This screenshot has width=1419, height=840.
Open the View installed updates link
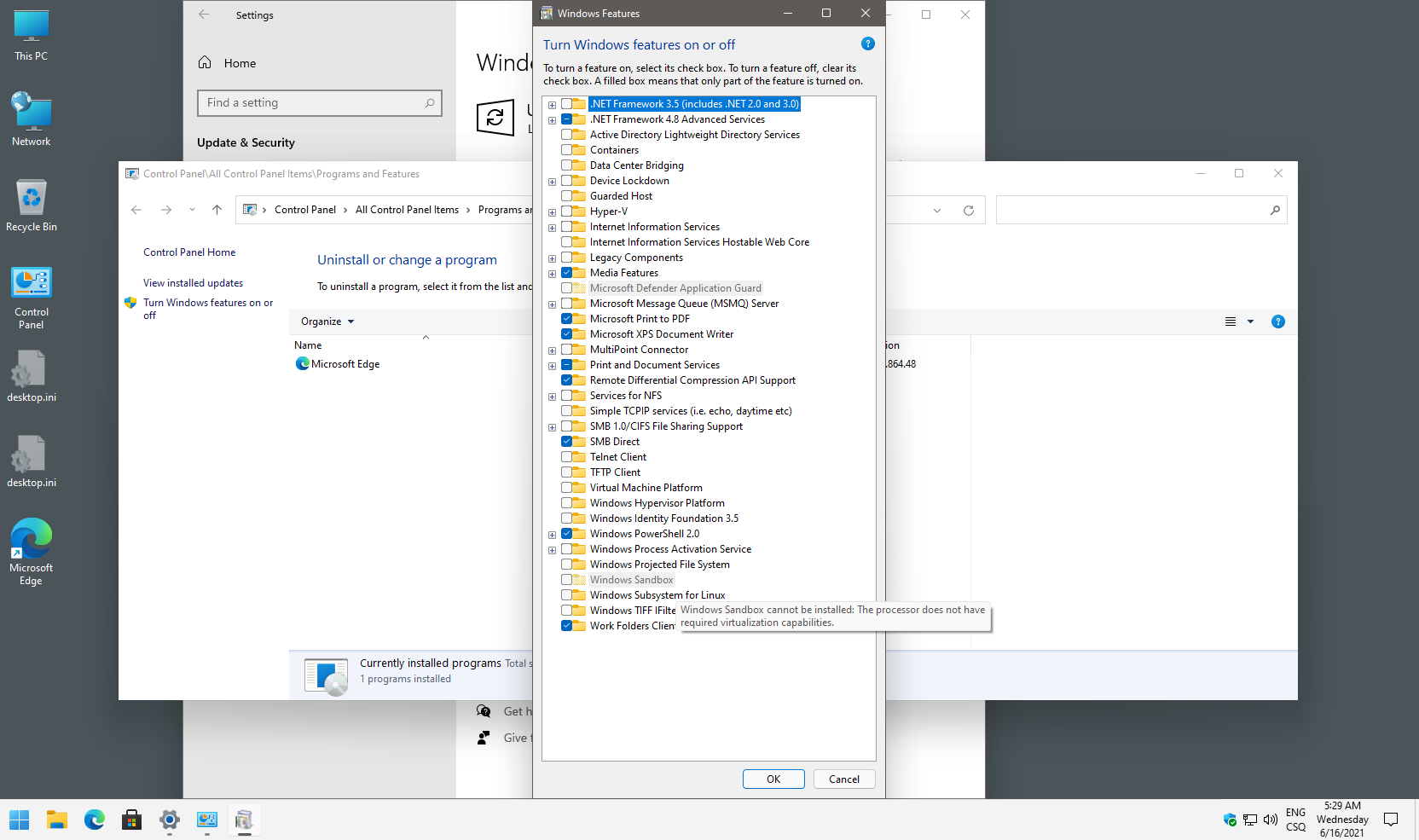[193, 283]
